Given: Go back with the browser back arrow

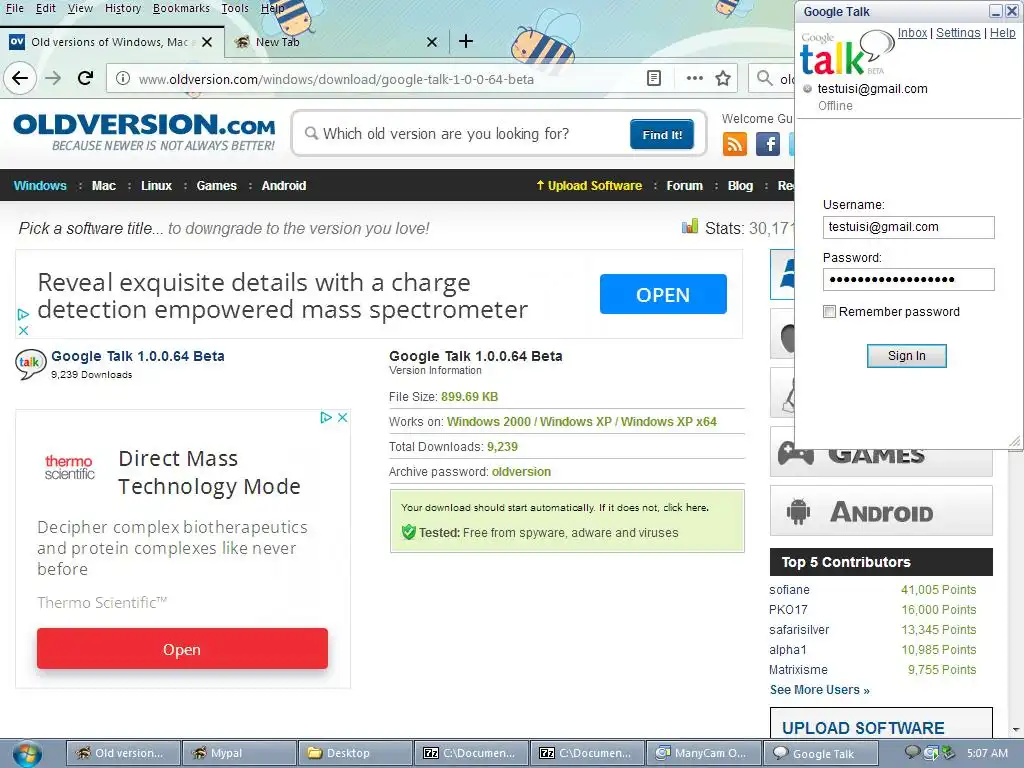Looking at the screenshot, I should (x=20, y=78).
